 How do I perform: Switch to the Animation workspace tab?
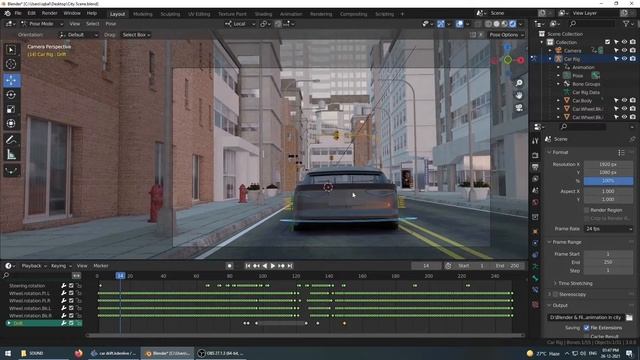291,14
